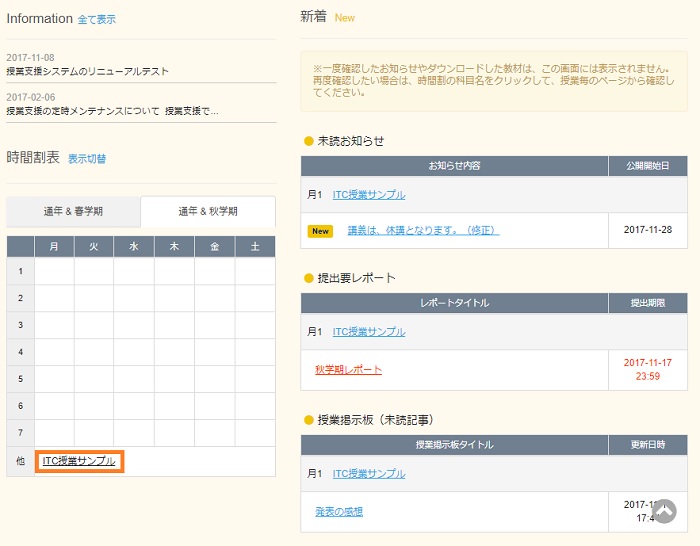The width and height of the screenshot is (700, 546).
Task: Click the yellow New badge beside the announcement
Action: tap(320, 231)
